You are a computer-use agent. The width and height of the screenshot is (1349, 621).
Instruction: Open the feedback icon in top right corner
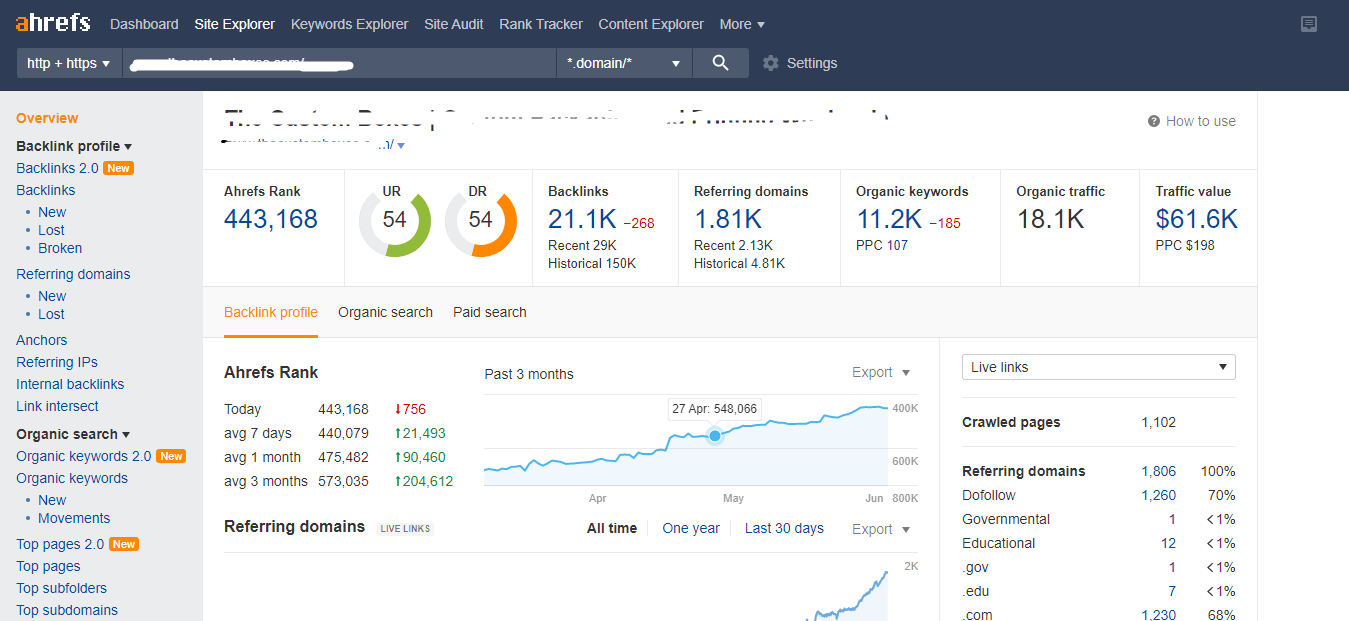pos(1309,24)
